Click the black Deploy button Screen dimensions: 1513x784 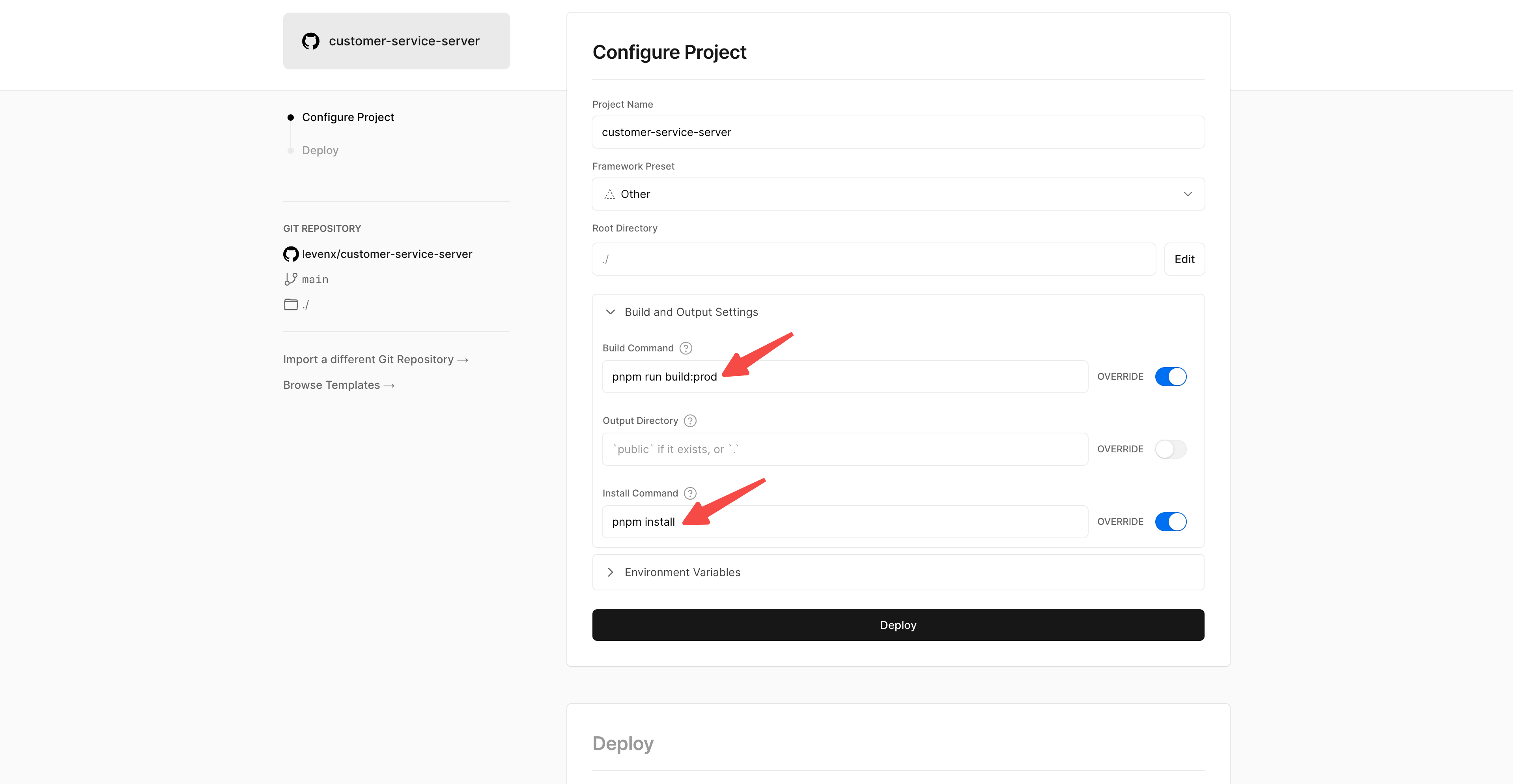coord(898,625)
